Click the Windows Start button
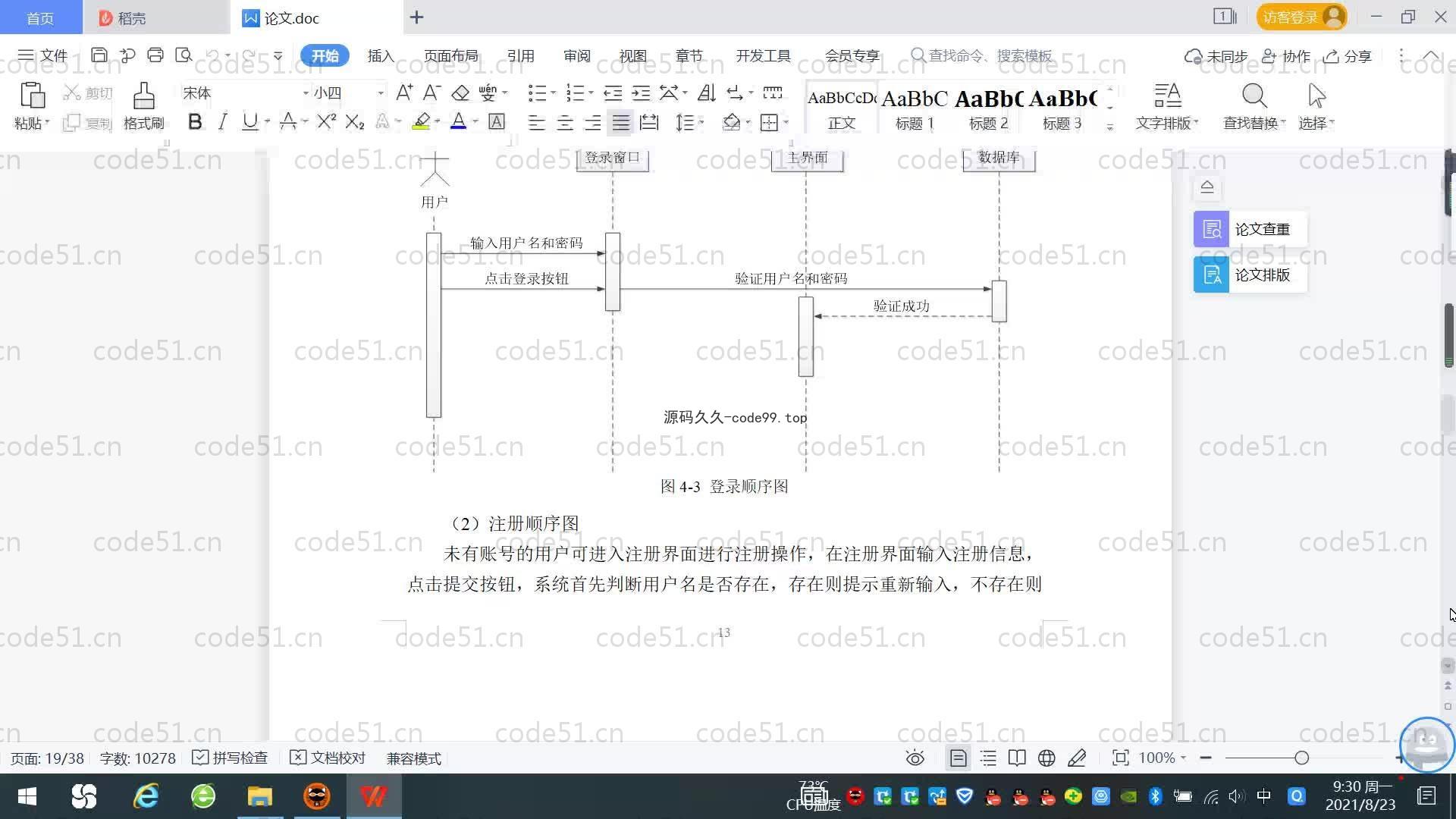The image size is (1456, 819). tap(27, 796)
